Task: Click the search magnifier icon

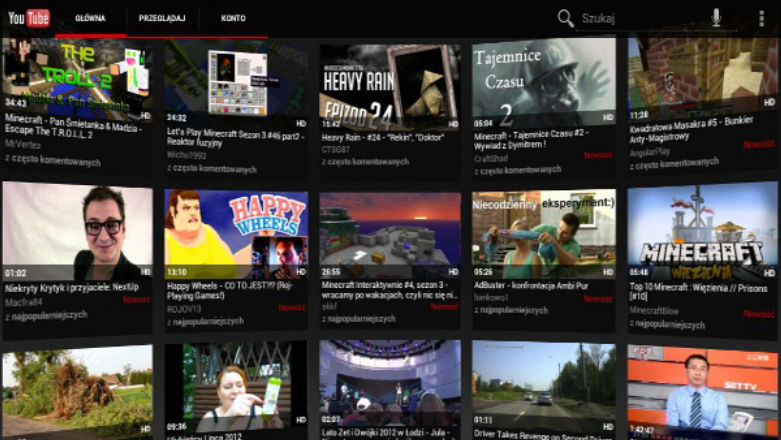Action: click(x=565, y=18)
